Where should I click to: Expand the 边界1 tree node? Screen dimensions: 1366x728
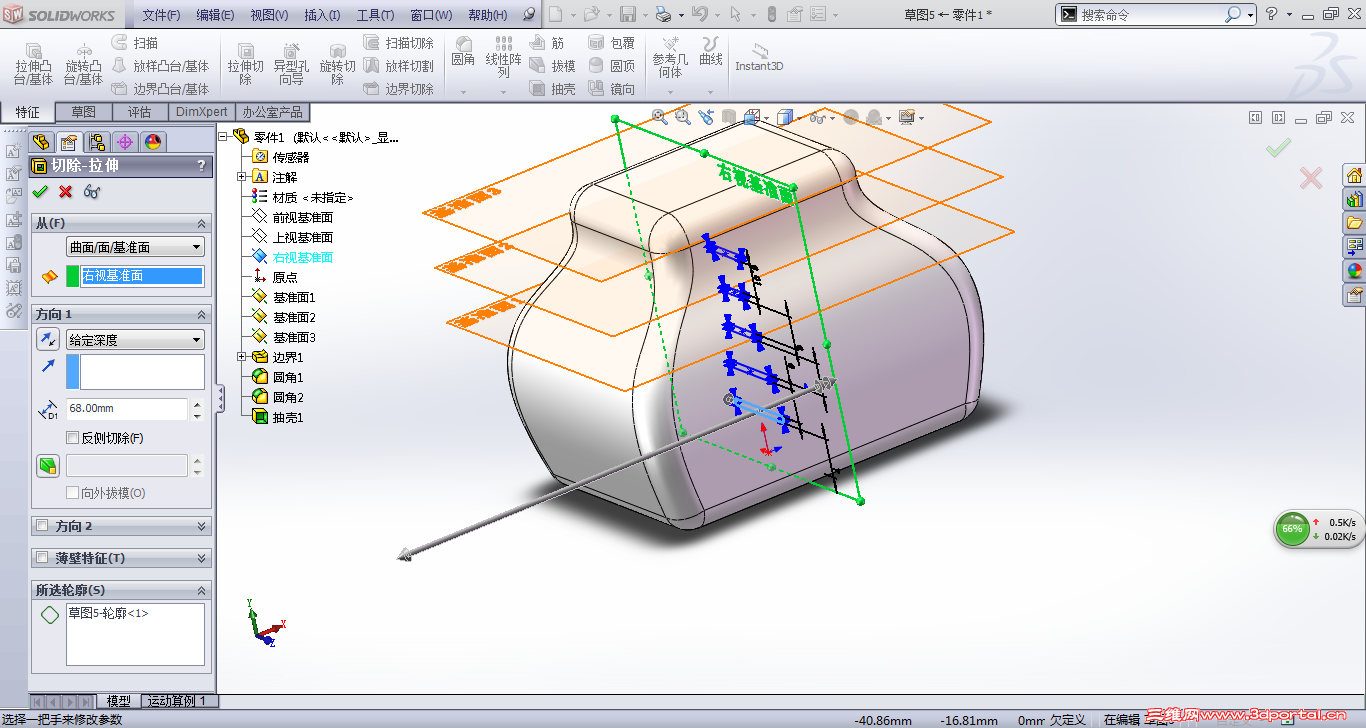241,357
